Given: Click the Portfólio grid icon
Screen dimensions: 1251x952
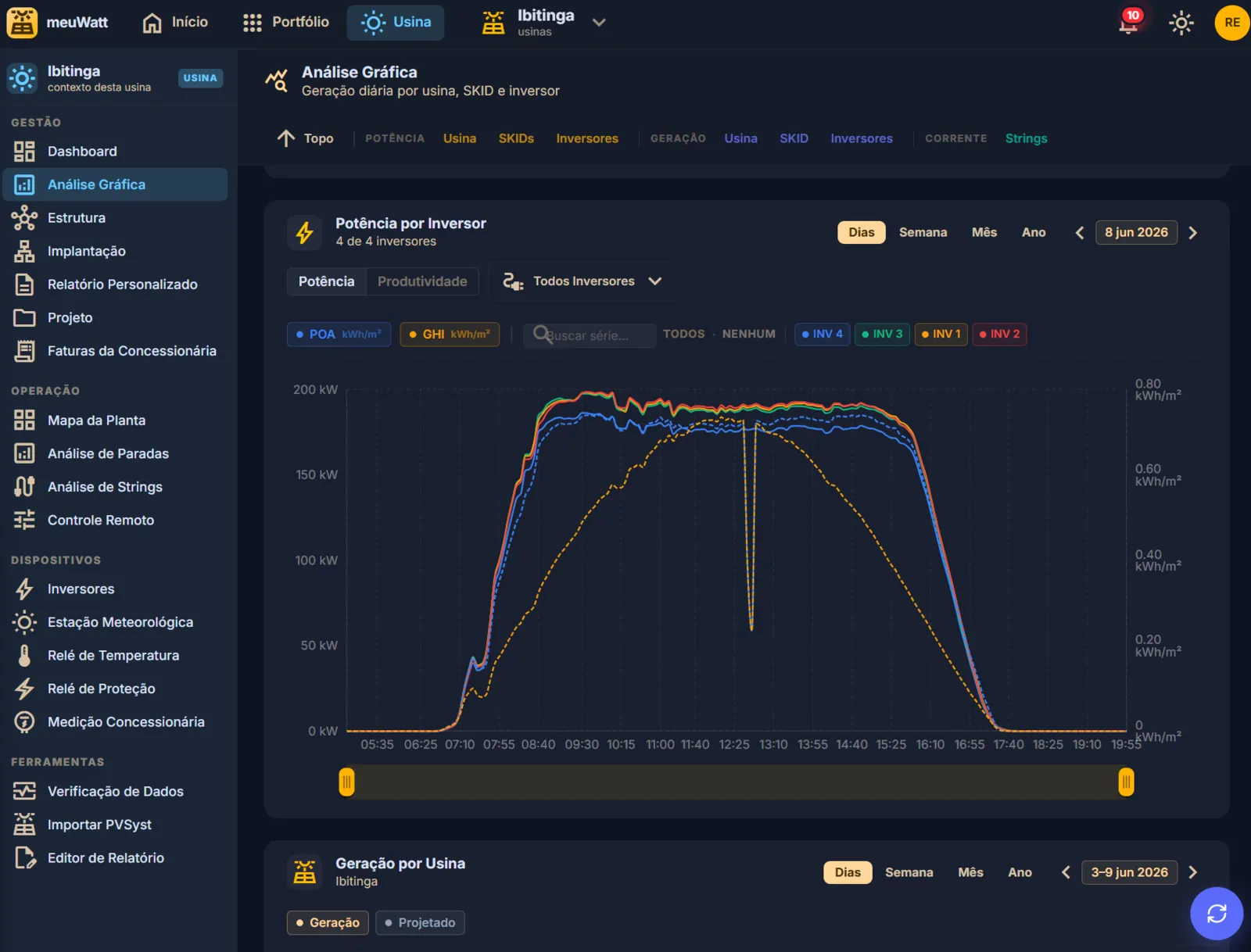Looking at the screenshot, I should point(252,23).
